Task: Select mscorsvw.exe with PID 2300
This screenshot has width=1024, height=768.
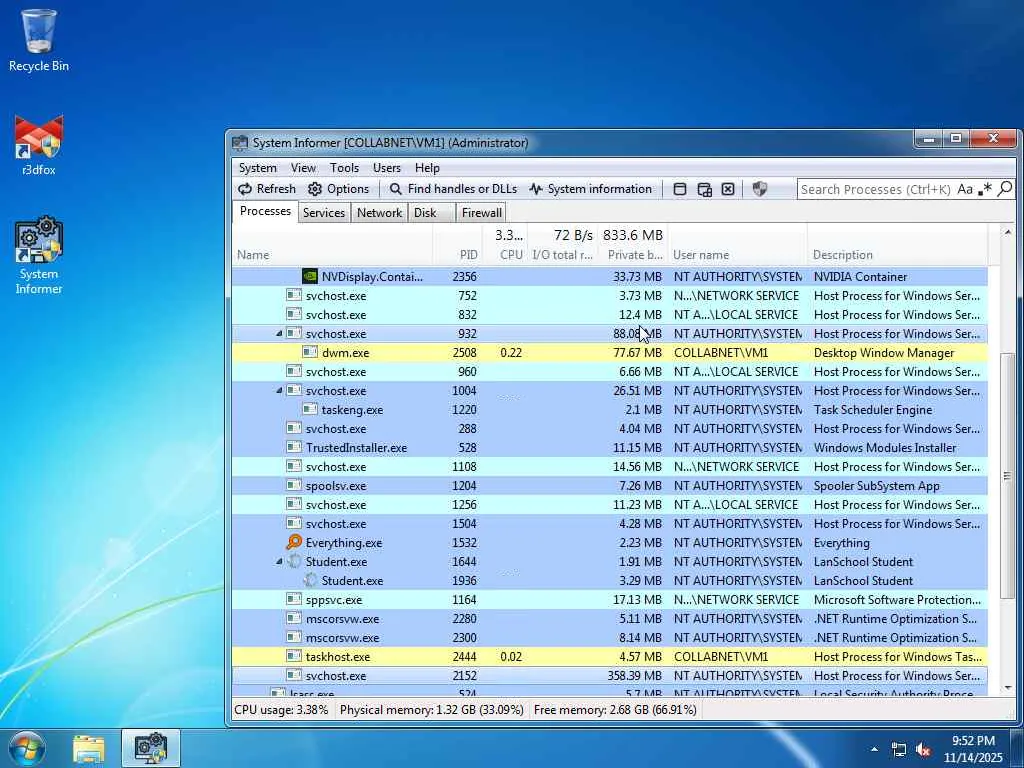Action: [x=610, y=637]
